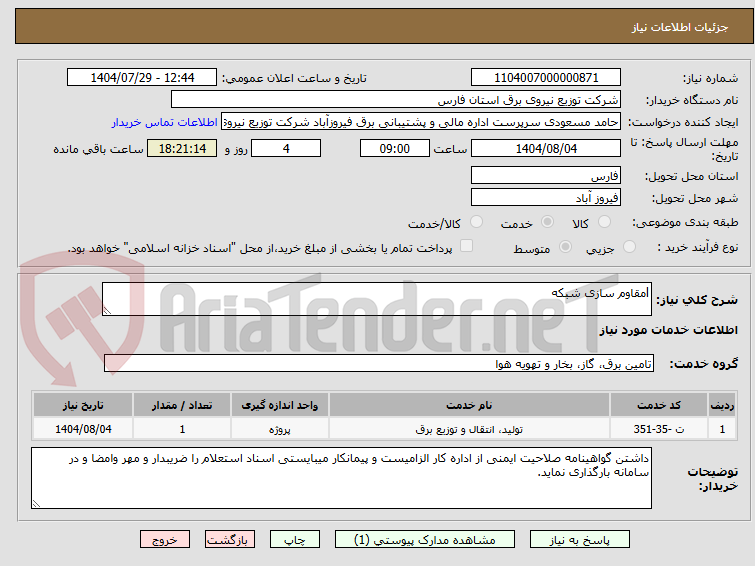Click the بازگشت back button
This screenshot has width=755, height=566.
point(230,540)
